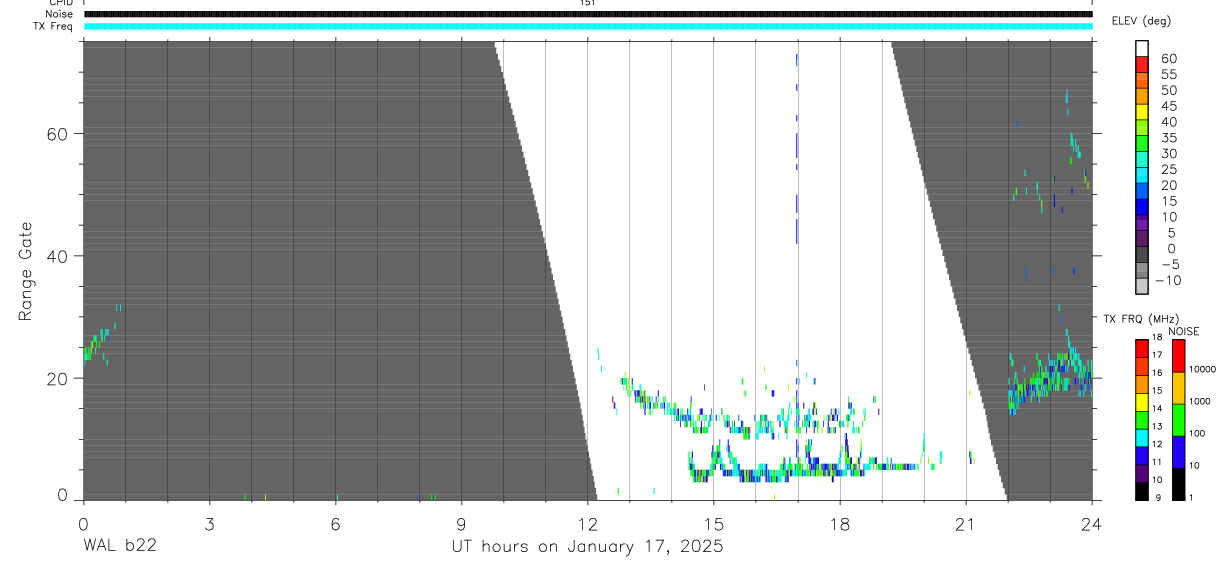Click x-axis tick label '21'
Screen dimensions: 1228x567
pyautogui.click(x=965, y=524)
